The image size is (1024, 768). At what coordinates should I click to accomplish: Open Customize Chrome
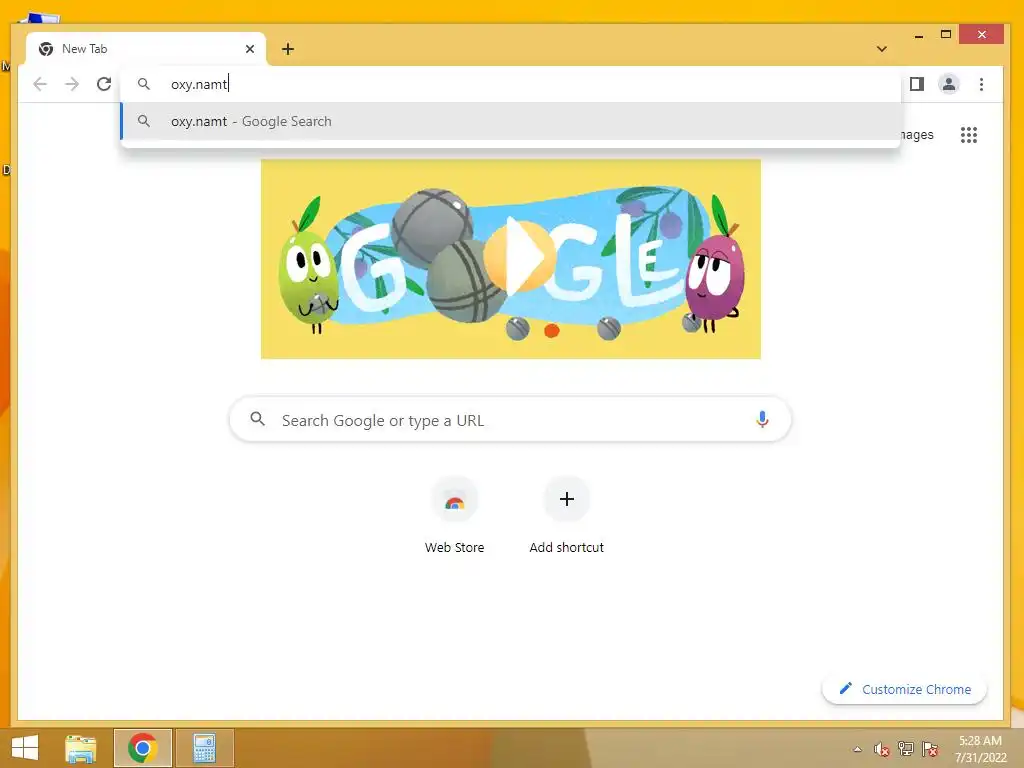click(904, 689)
